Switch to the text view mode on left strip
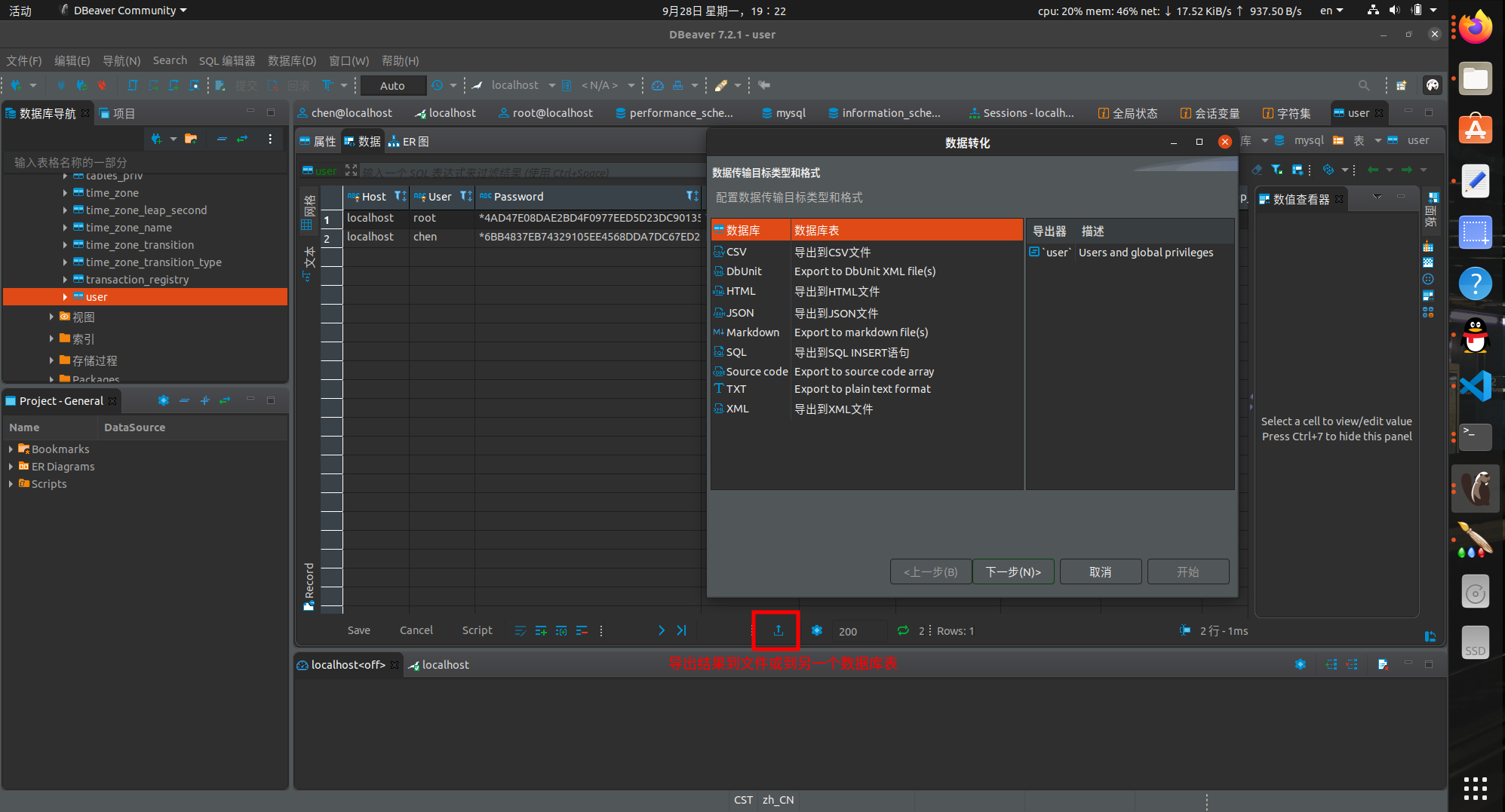Image resolution: width=1505 pixels, height=812 pixels. [309, 262]
